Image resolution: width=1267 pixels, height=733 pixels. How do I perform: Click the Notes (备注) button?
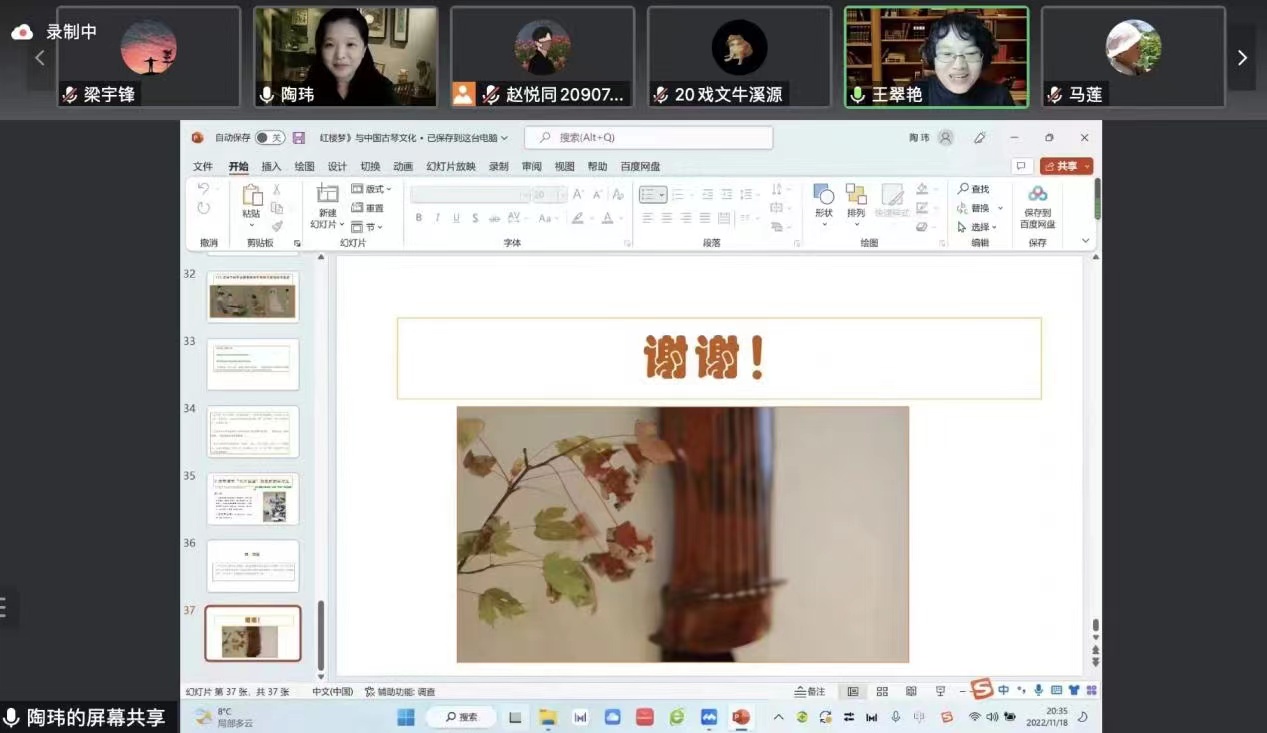(810, 691)
